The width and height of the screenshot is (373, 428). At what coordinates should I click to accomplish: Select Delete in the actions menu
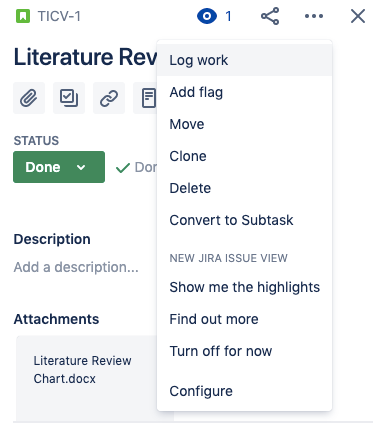coord(244,188)
